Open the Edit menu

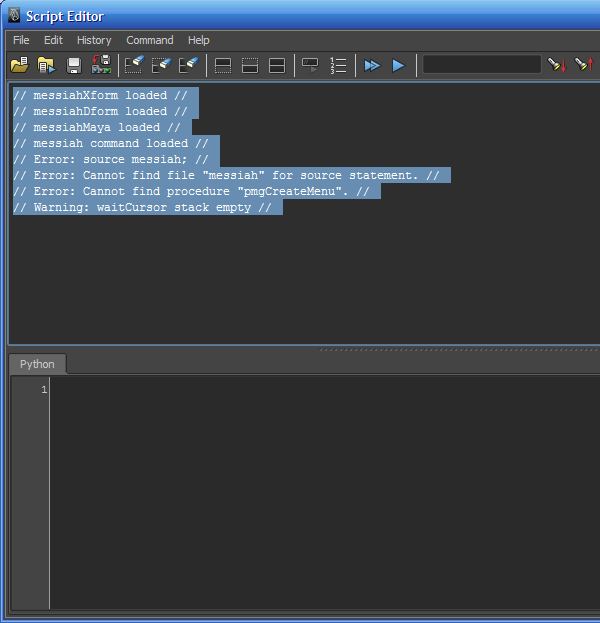[x=53, y=40]
